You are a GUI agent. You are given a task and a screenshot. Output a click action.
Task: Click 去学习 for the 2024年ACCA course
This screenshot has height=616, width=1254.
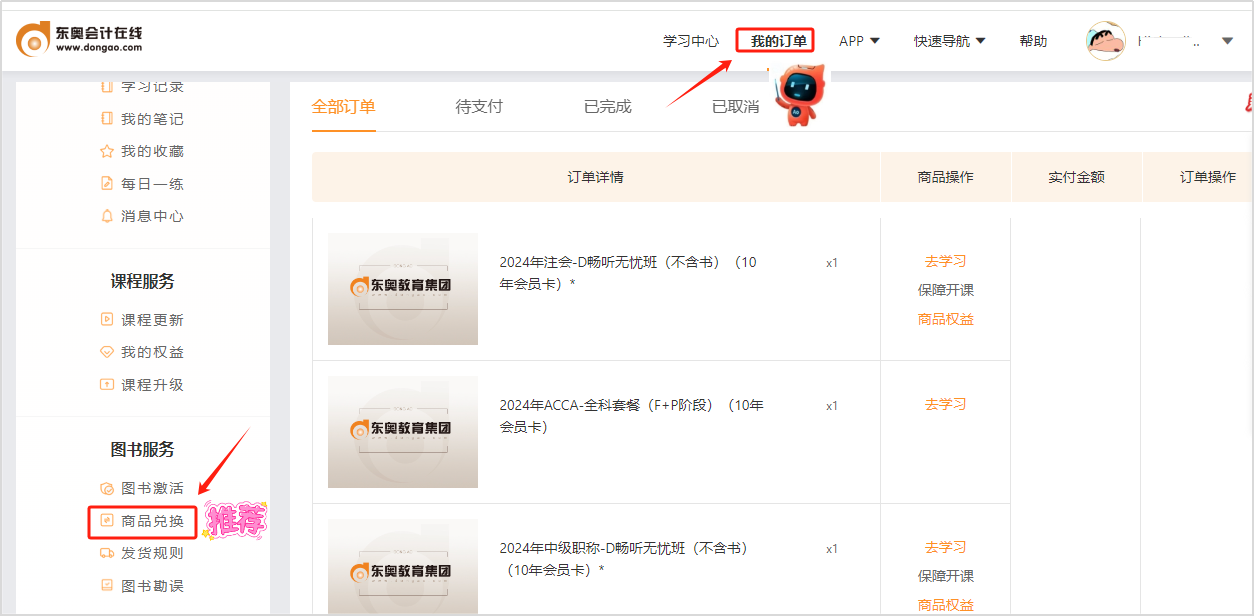click(945, 404)
